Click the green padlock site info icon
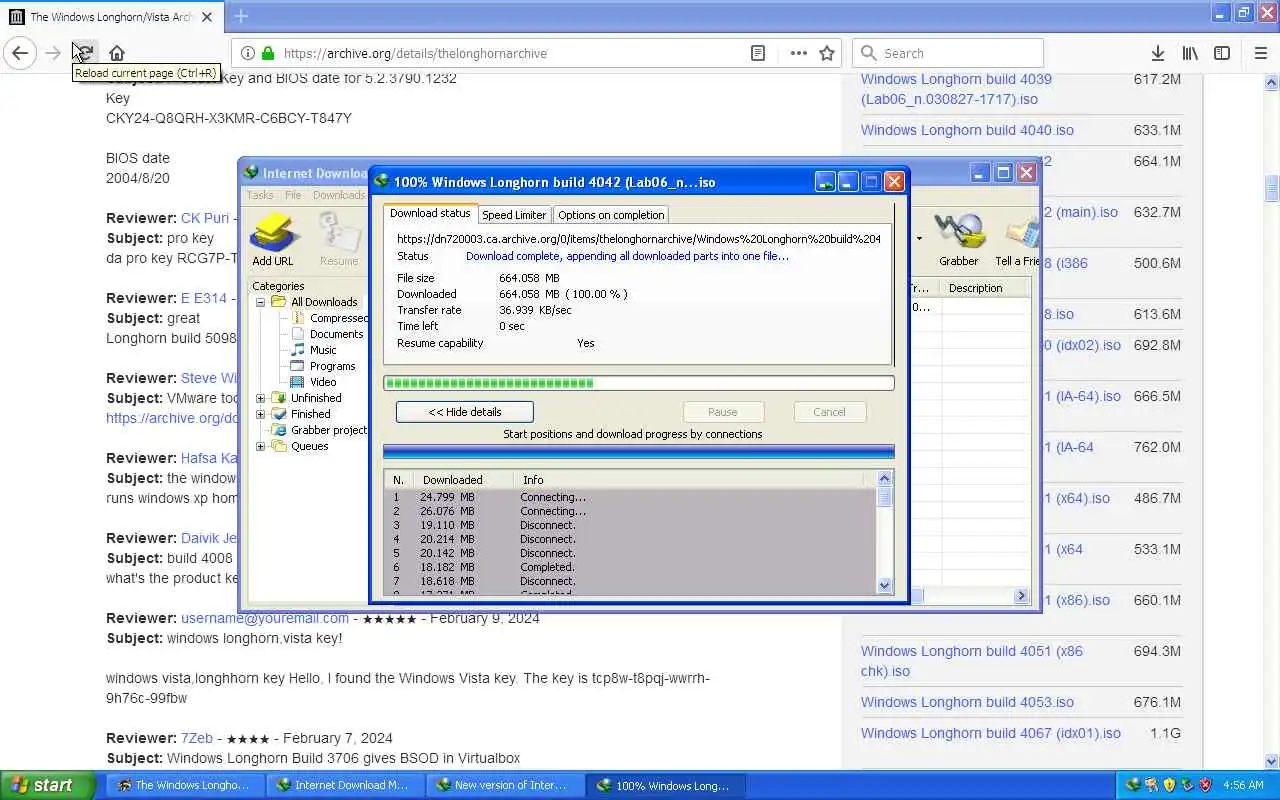Image resolution: width=1280 pixels, height=800 pixels. pyautogui.click(x=268, y=53)
